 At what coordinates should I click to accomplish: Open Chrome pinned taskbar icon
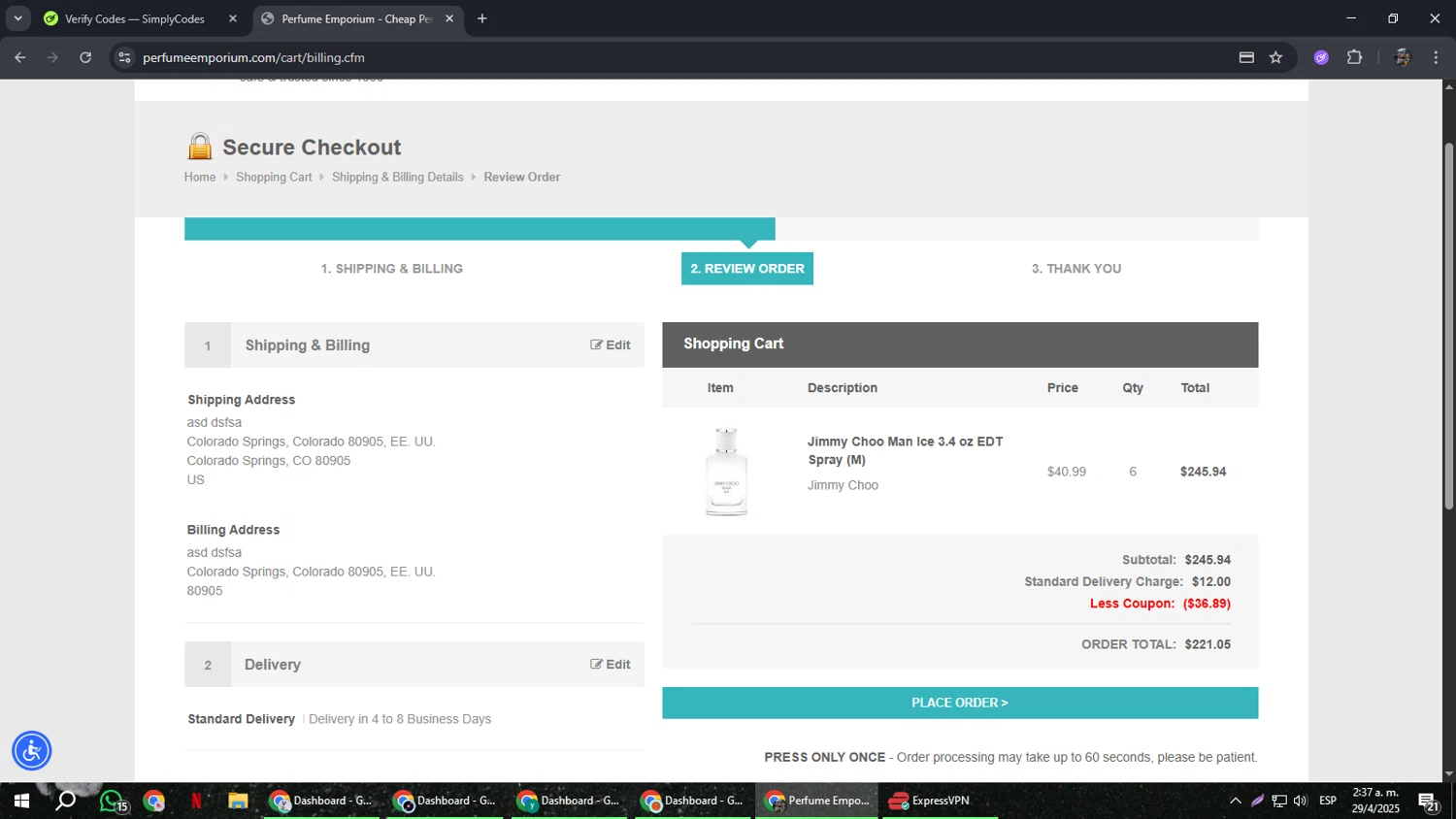click(x=154, y=801)
